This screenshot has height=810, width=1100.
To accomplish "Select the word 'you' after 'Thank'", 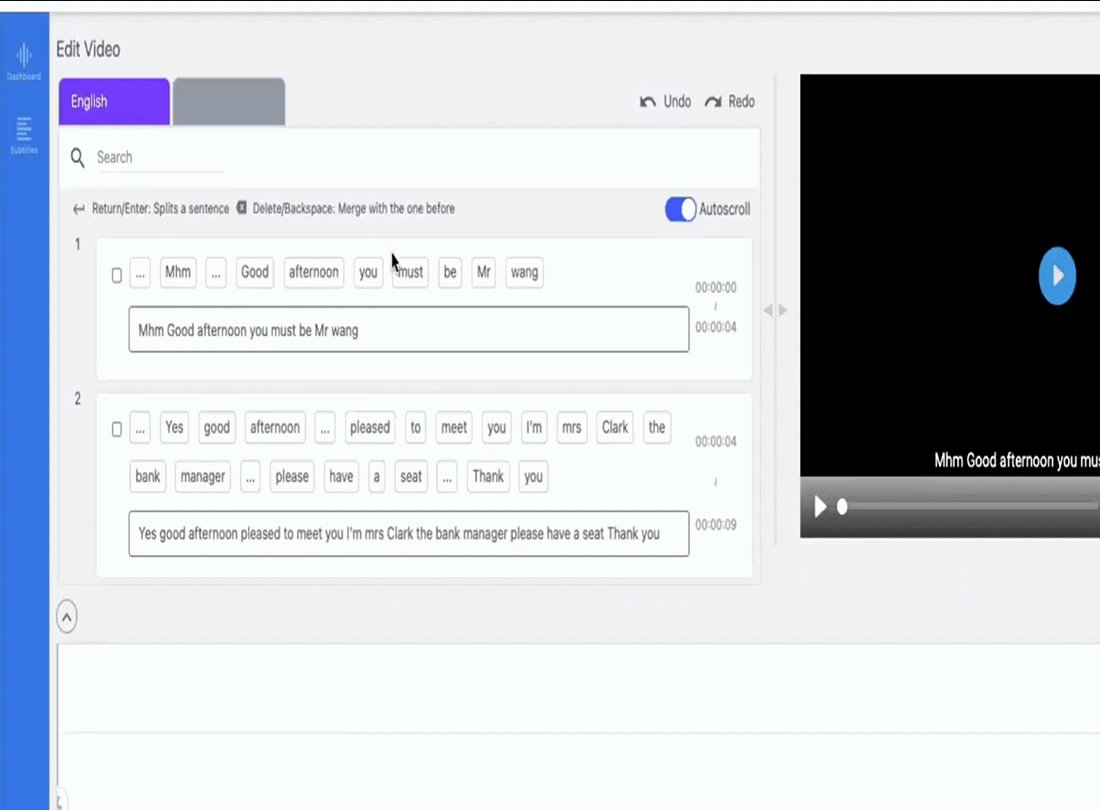I will tap(534, 477).
